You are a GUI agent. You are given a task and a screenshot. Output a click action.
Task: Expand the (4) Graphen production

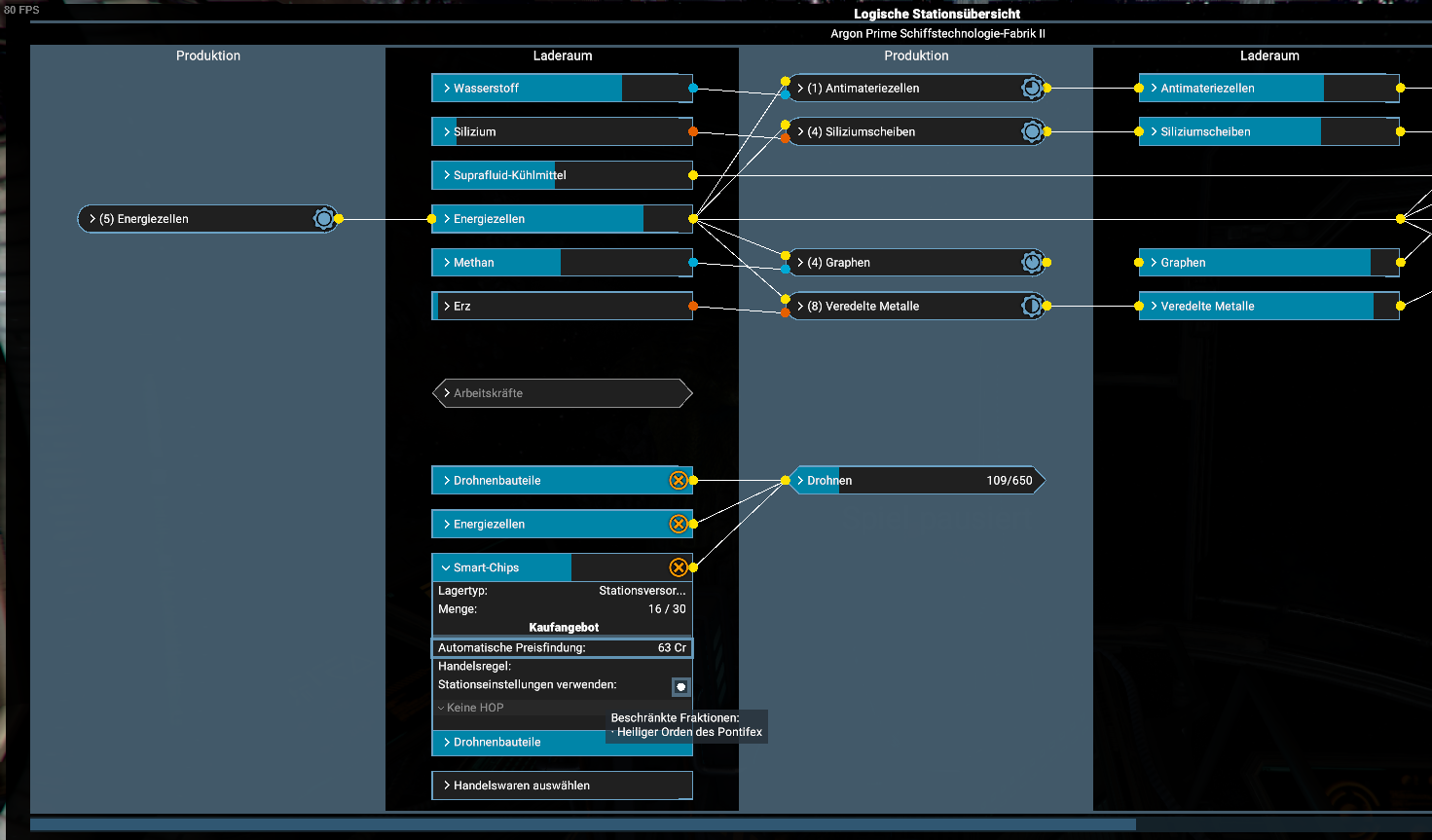click(915, 262)
